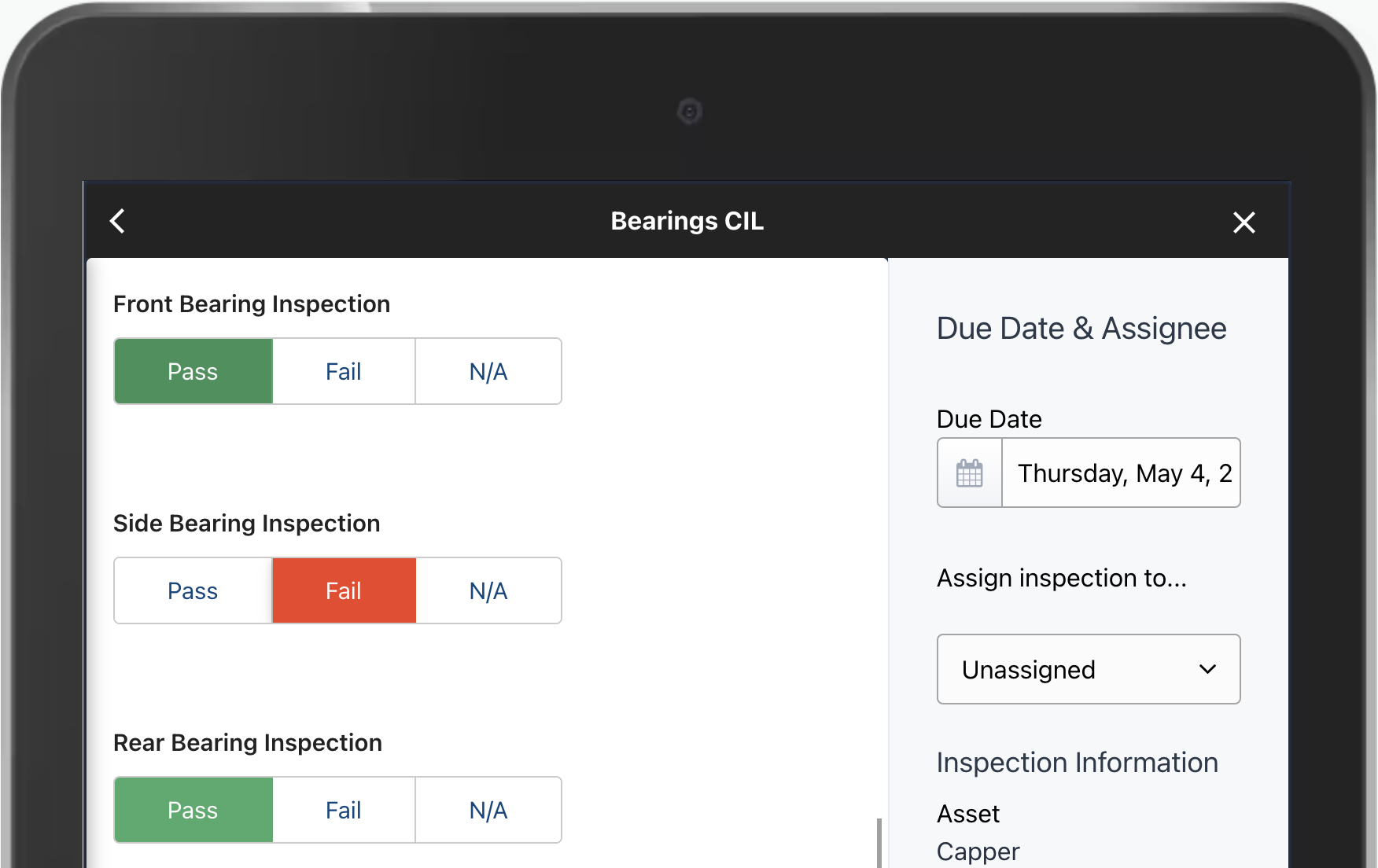Mark Front Bearing Inspection as Pass

[193, 372]
